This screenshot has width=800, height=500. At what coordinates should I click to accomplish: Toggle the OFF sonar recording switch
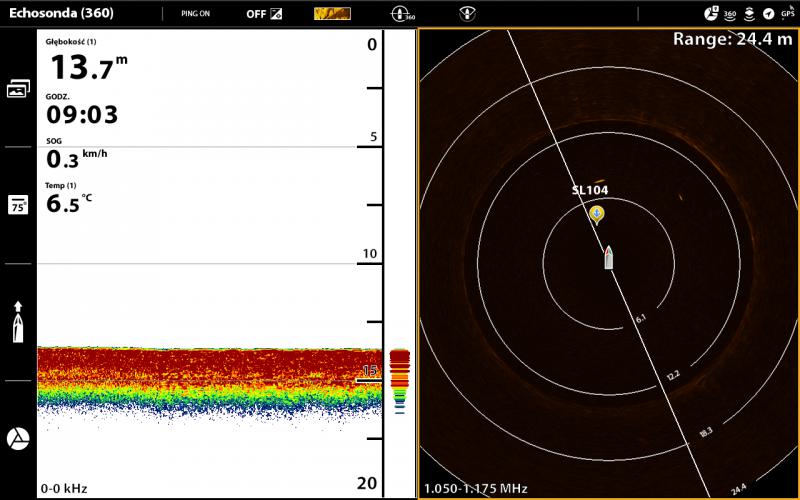264,14
